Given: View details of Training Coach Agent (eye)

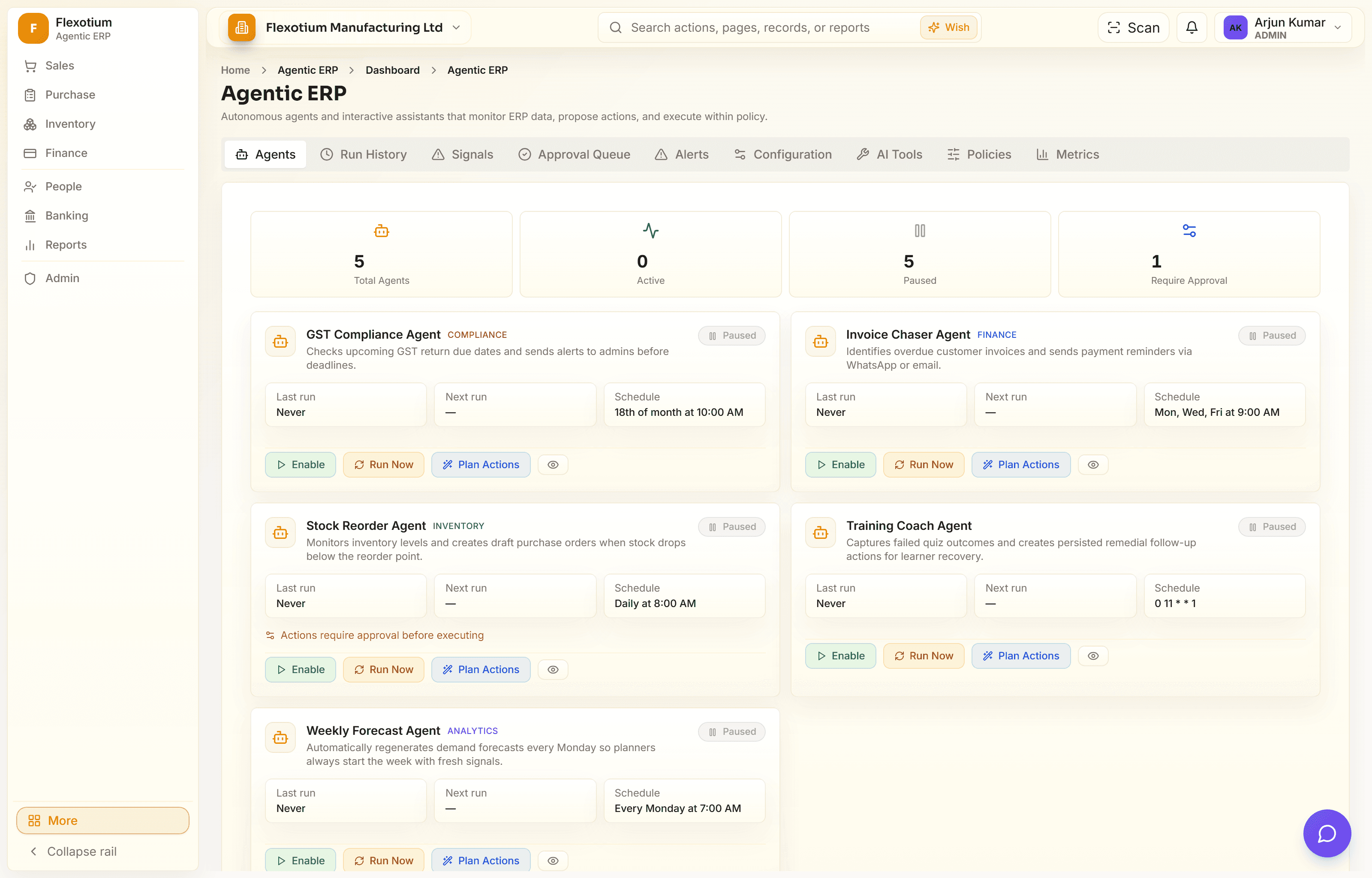Looking at the screenshot, I should [1093, 655].
